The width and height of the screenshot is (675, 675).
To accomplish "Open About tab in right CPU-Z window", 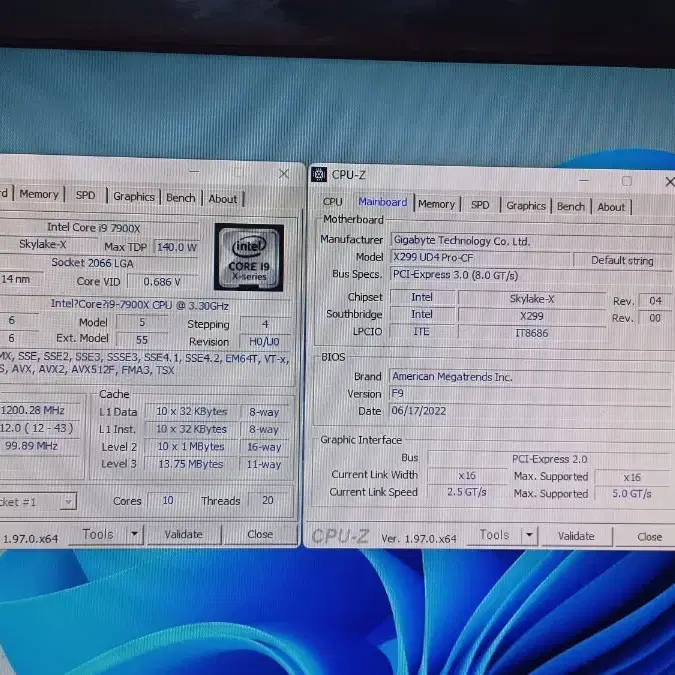I will (x=611, y=207).
